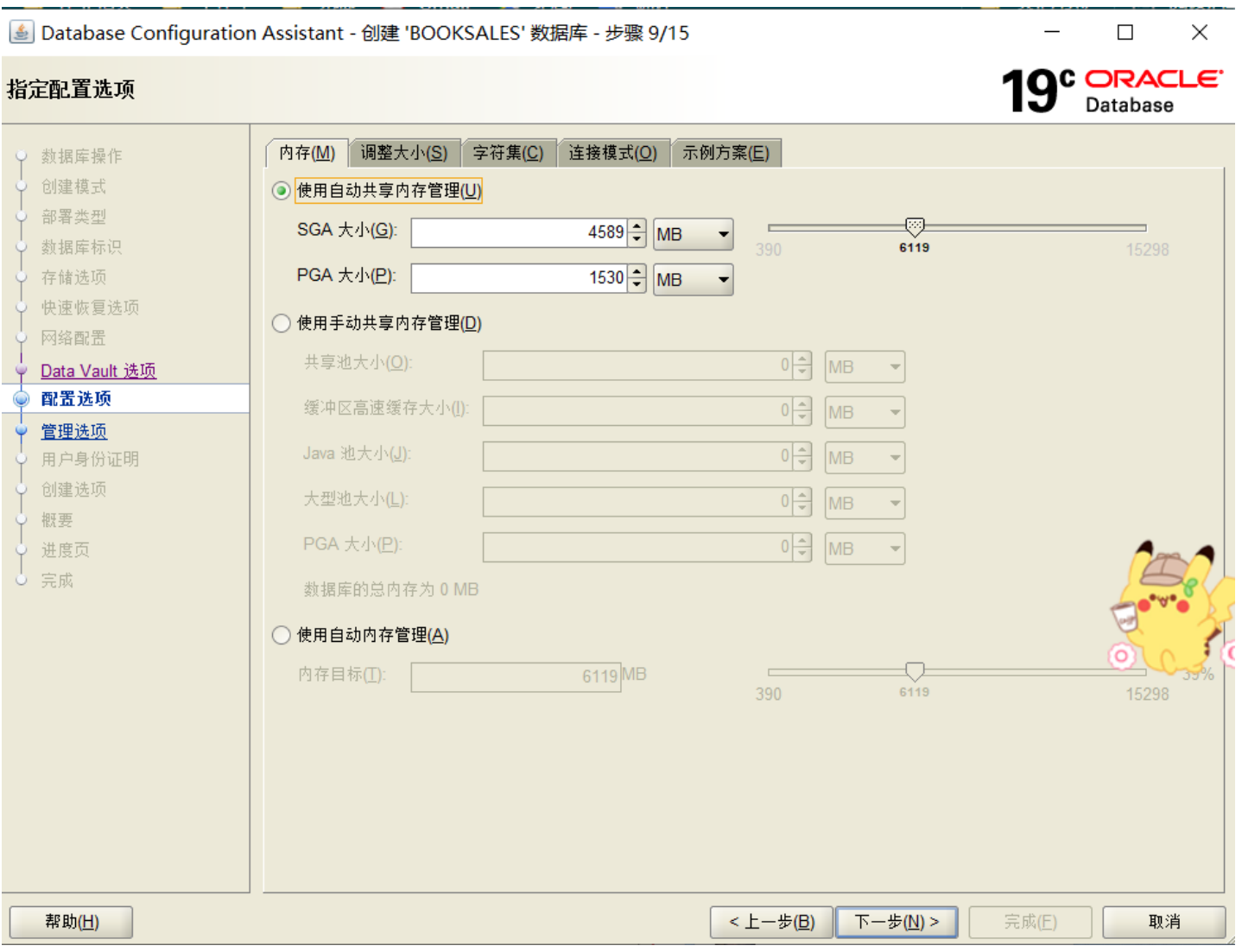Click the Java app icon in title bar
The height and width of the screenshot is (952, 1242).
pyautogui.click(x=21, y=33)
